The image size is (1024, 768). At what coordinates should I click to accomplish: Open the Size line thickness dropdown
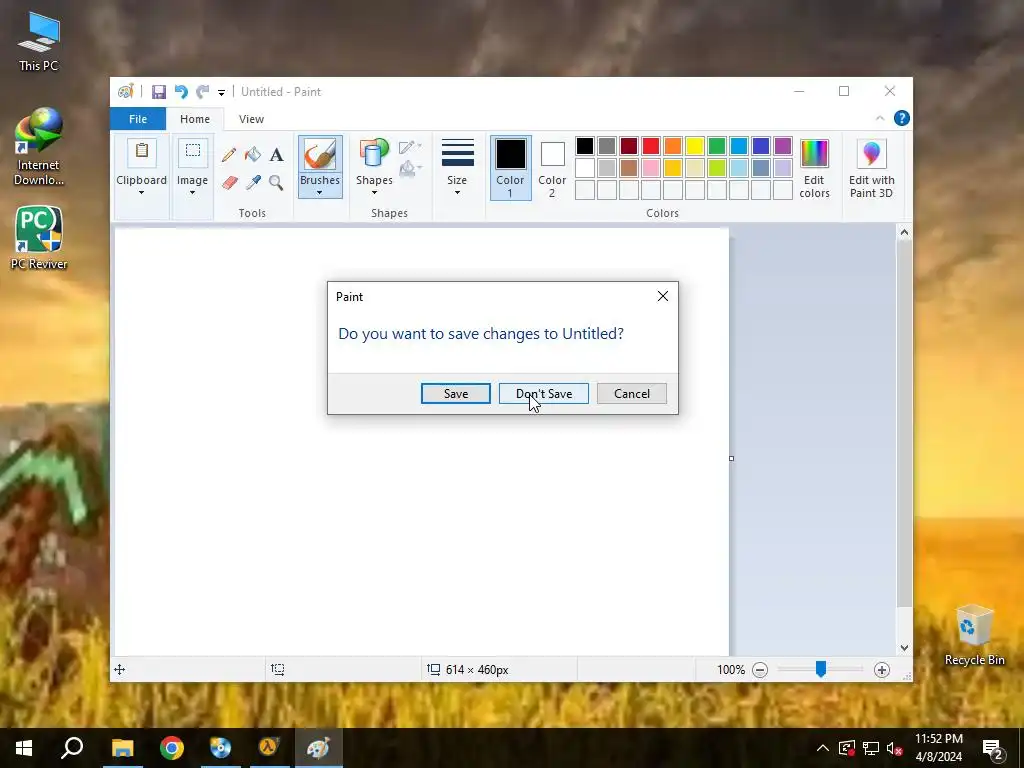pos(457,167)
